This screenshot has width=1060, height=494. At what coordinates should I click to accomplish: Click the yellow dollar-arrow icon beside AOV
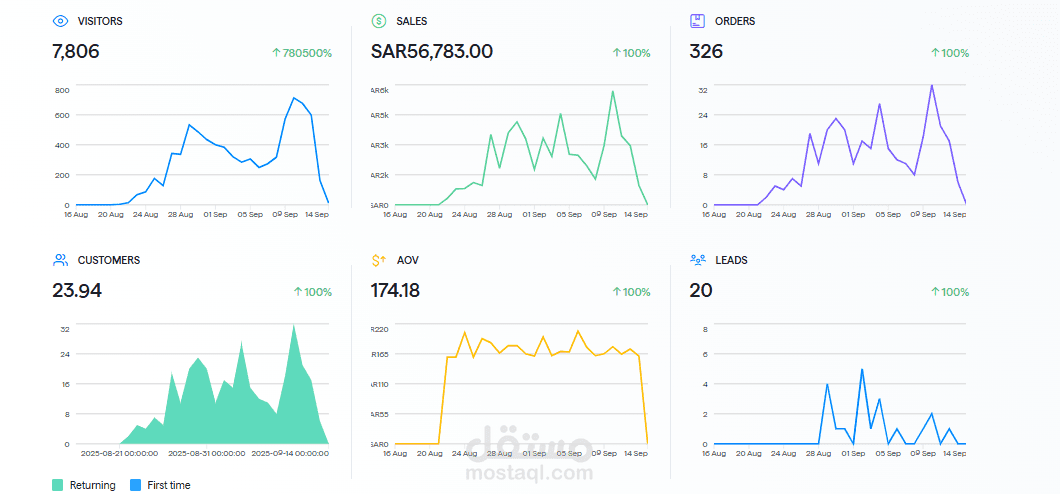[x=379, y=260]
